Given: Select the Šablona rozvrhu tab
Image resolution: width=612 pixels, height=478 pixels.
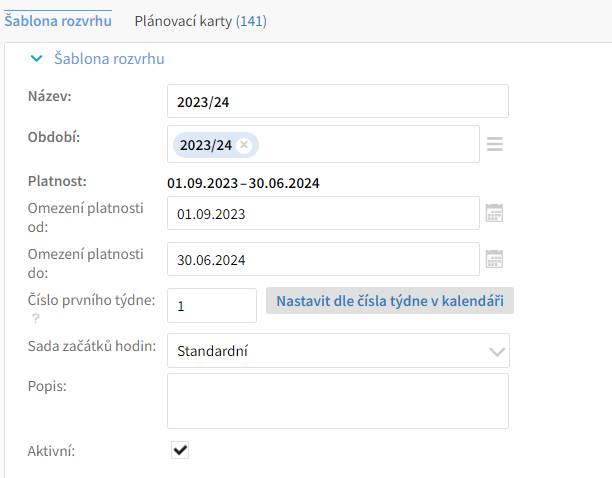Looking at the screenshot, I should [x=58, y=21].
